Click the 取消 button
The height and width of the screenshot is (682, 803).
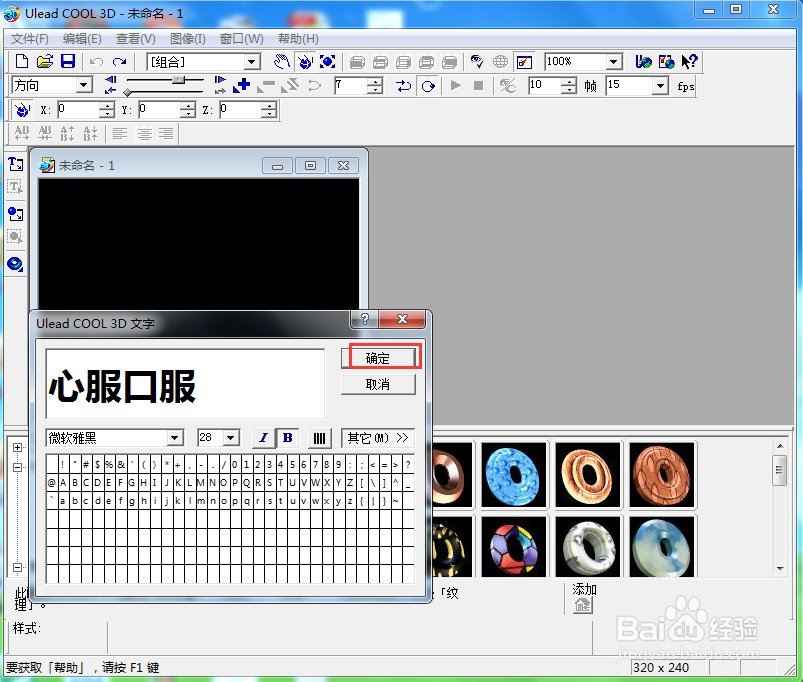378,384
